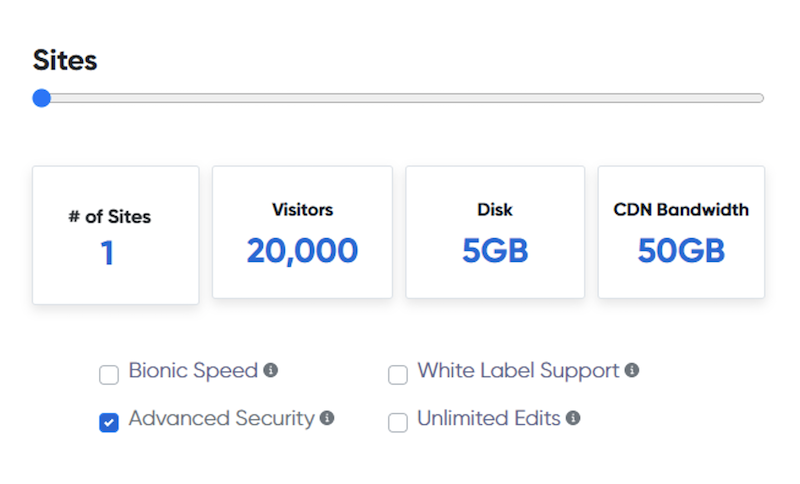Image resolution: width=800 pixels, height=484 pixels.
Task: Show info for White Label Support
Action: (x=632, y=370)
